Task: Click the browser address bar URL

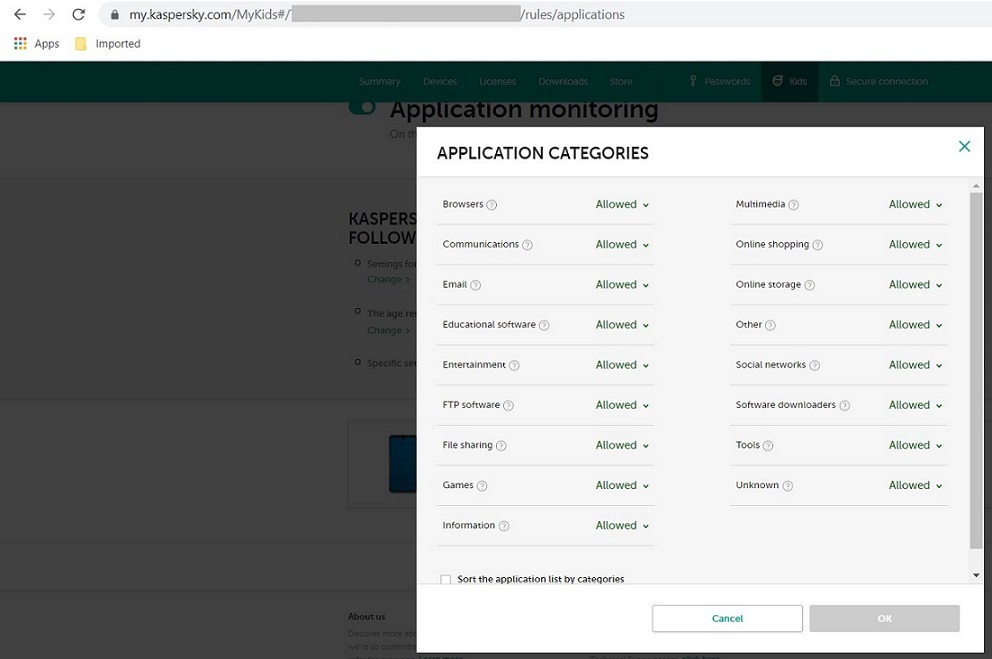Action: point(376,15)
